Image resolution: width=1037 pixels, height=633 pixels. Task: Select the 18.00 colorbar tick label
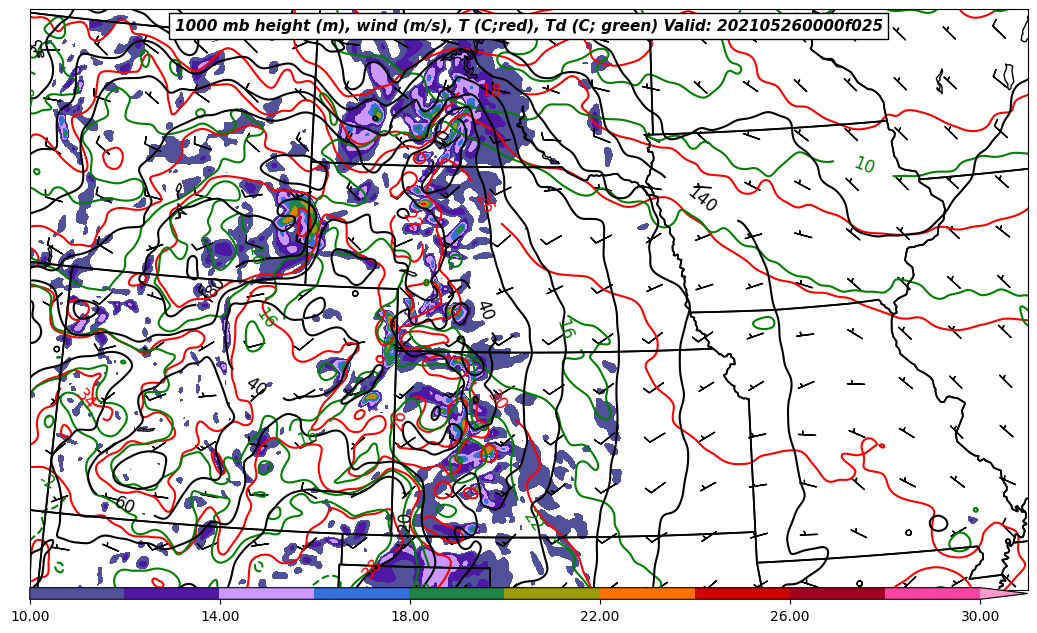point(410,616)
